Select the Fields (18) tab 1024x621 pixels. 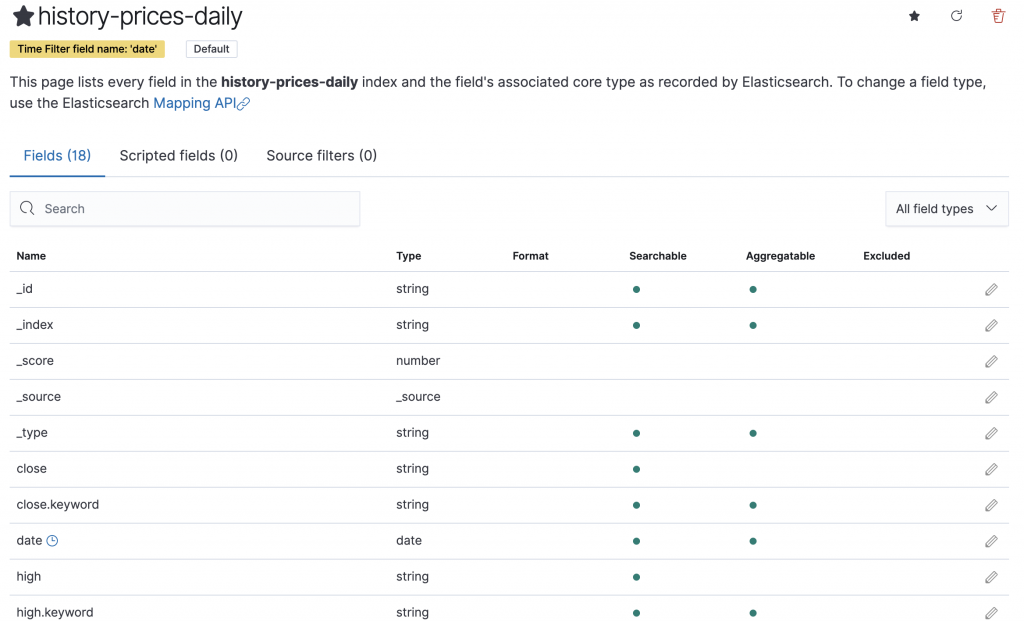pyautogui.click(x=57, y=155)
